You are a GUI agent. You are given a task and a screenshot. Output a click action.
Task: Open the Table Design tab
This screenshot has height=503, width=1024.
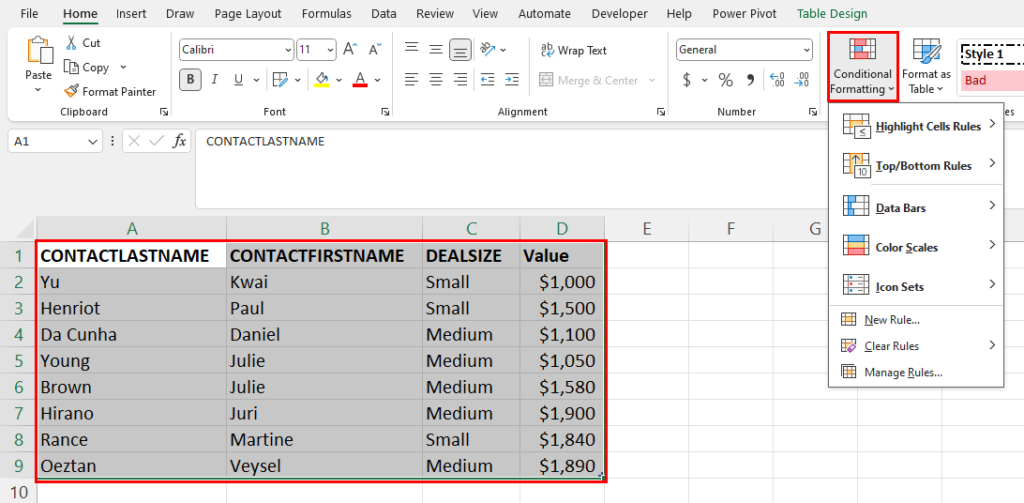click(832, 14)
